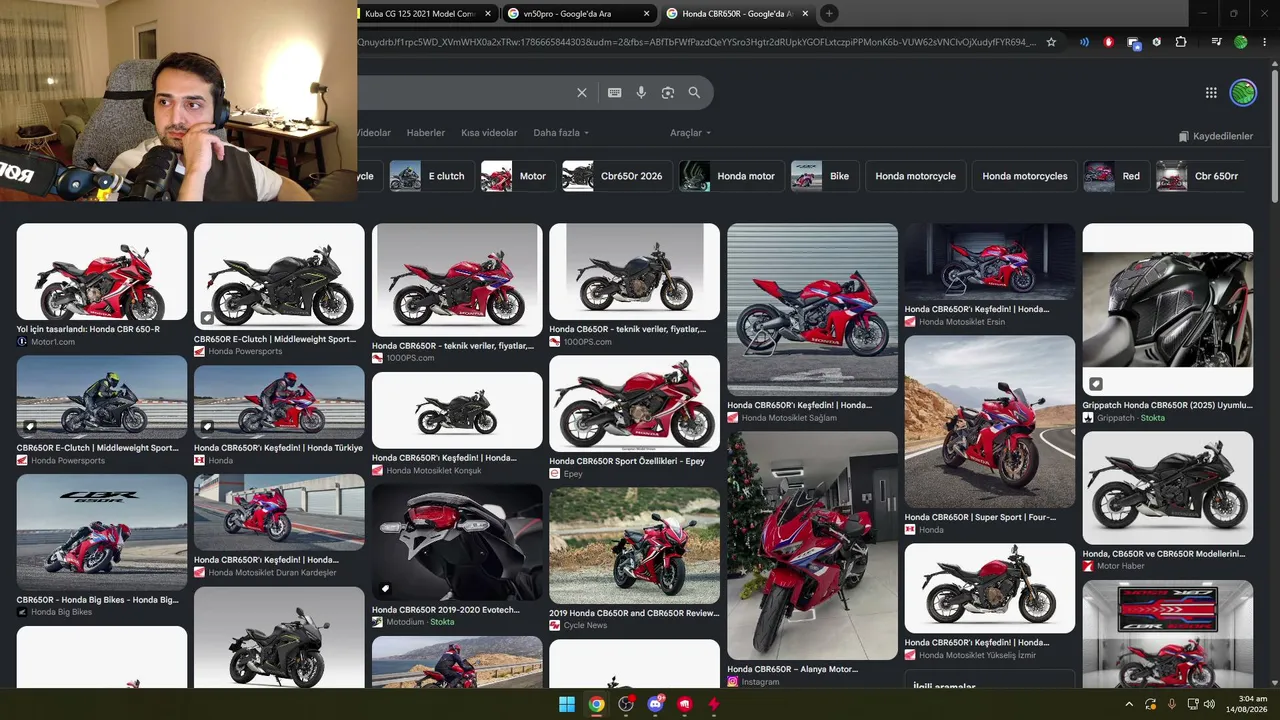Open the blue sound-wave extension
Viewport: 1280px width, 720px height.
click(x=1084, y=42)
